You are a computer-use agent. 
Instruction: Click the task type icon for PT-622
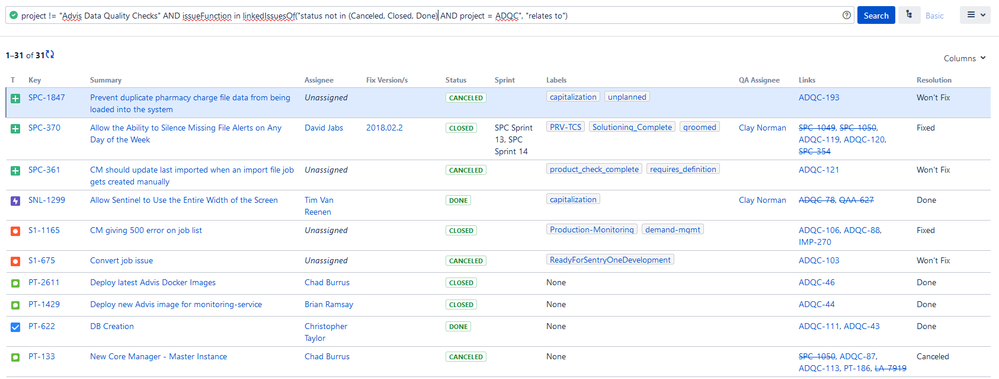tap(16, 327)
